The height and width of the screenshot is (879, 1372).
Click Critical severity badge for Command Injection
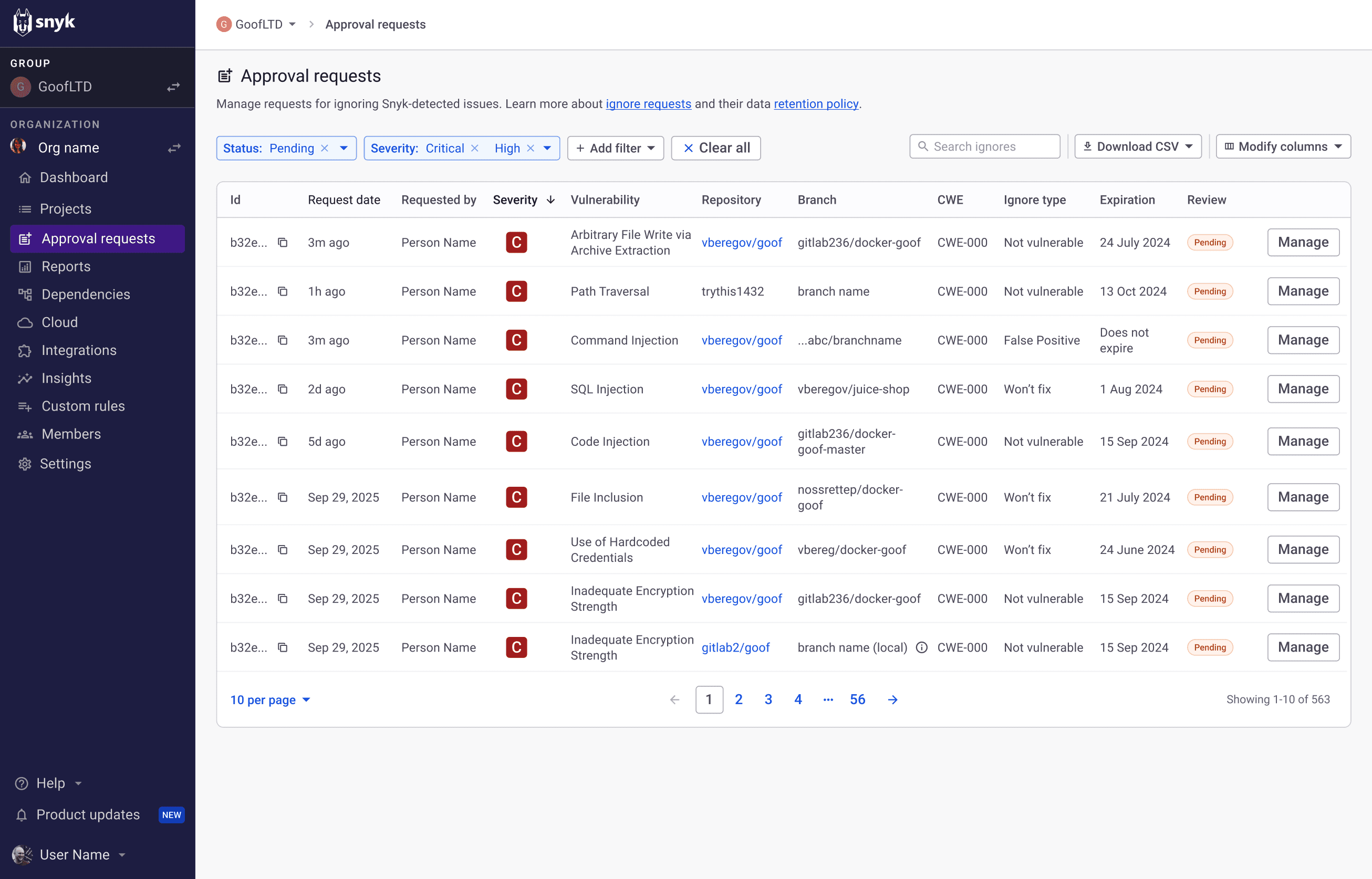[x=516, y=340]
